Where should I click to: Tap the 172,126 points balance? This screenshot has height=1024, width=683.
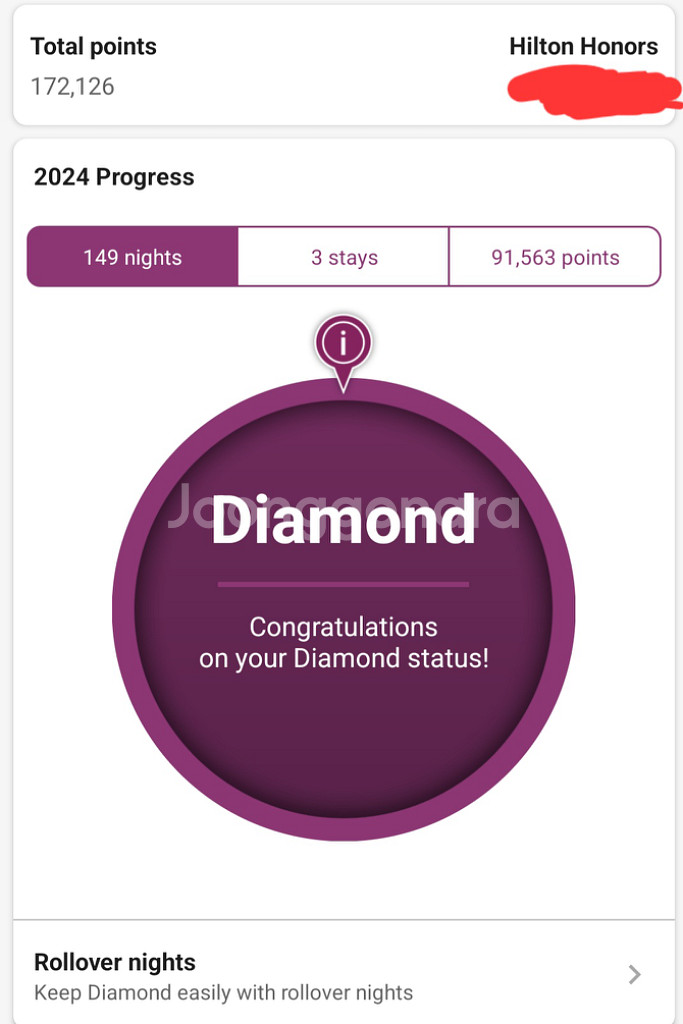point(72,86)
